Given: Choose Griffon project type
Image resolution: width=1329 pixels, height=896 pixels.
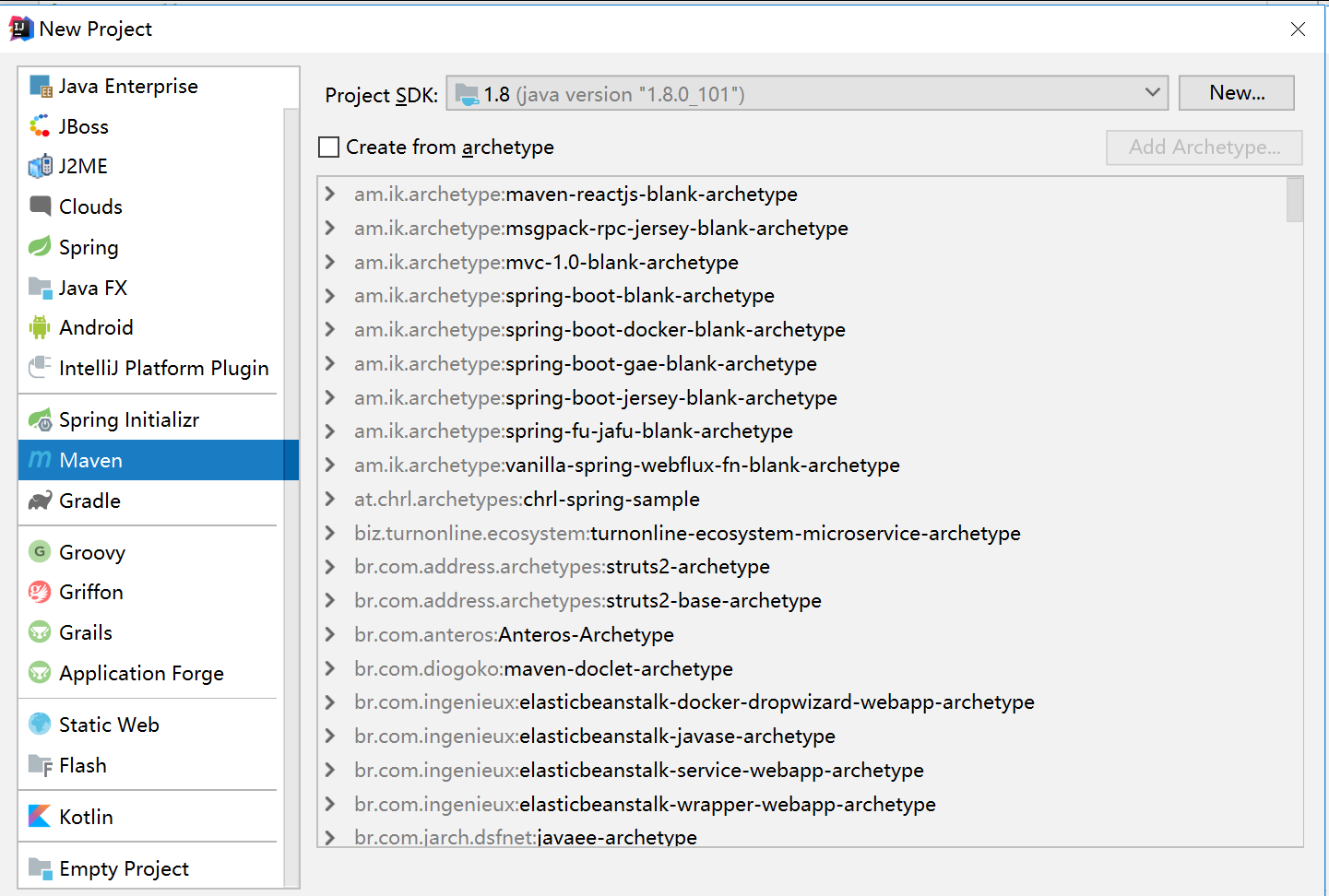Looking at the screenshot, I should [x=151, y=592].
